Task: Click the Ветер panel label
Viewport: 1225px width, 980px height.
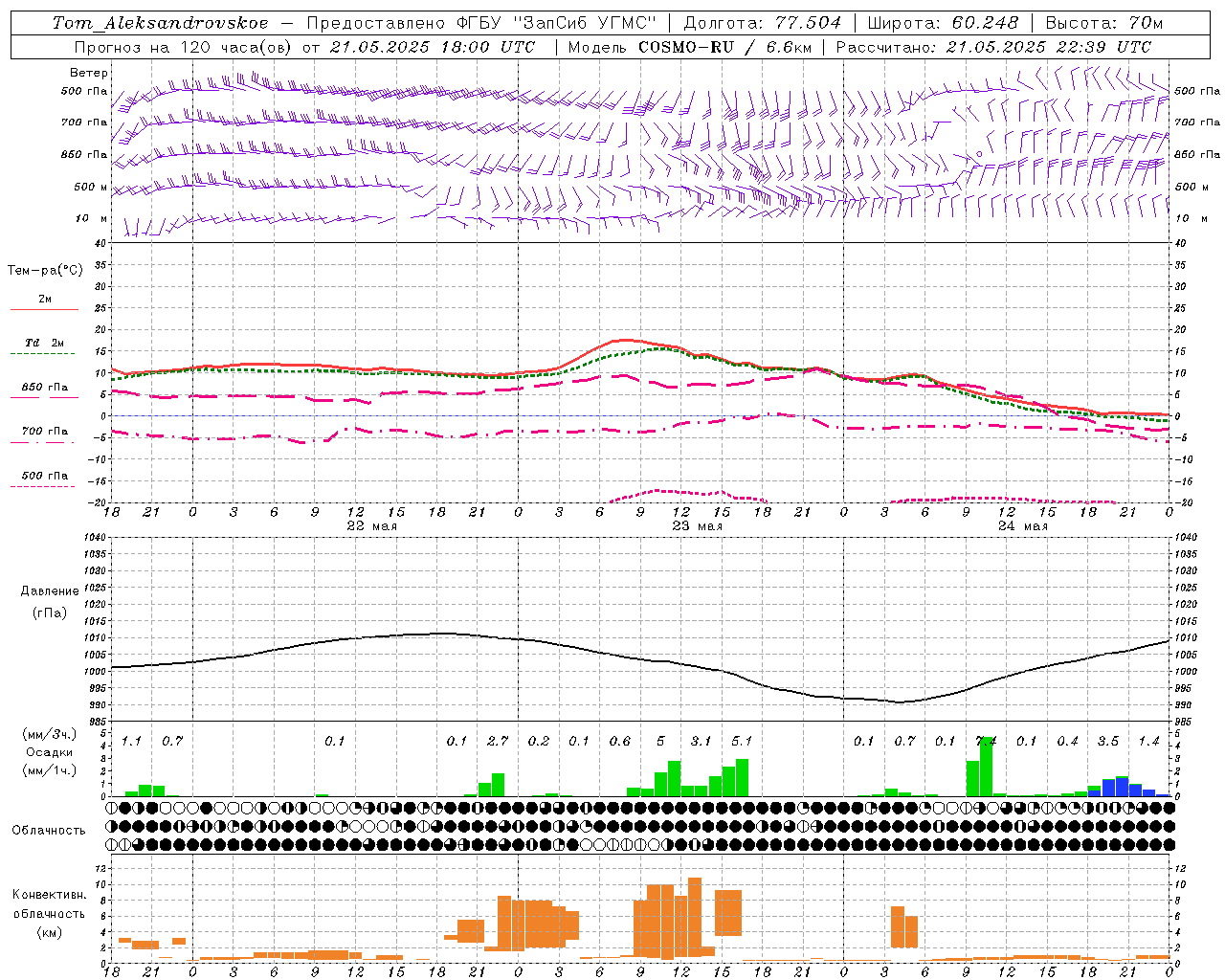Action: click(x=89, y=73)
